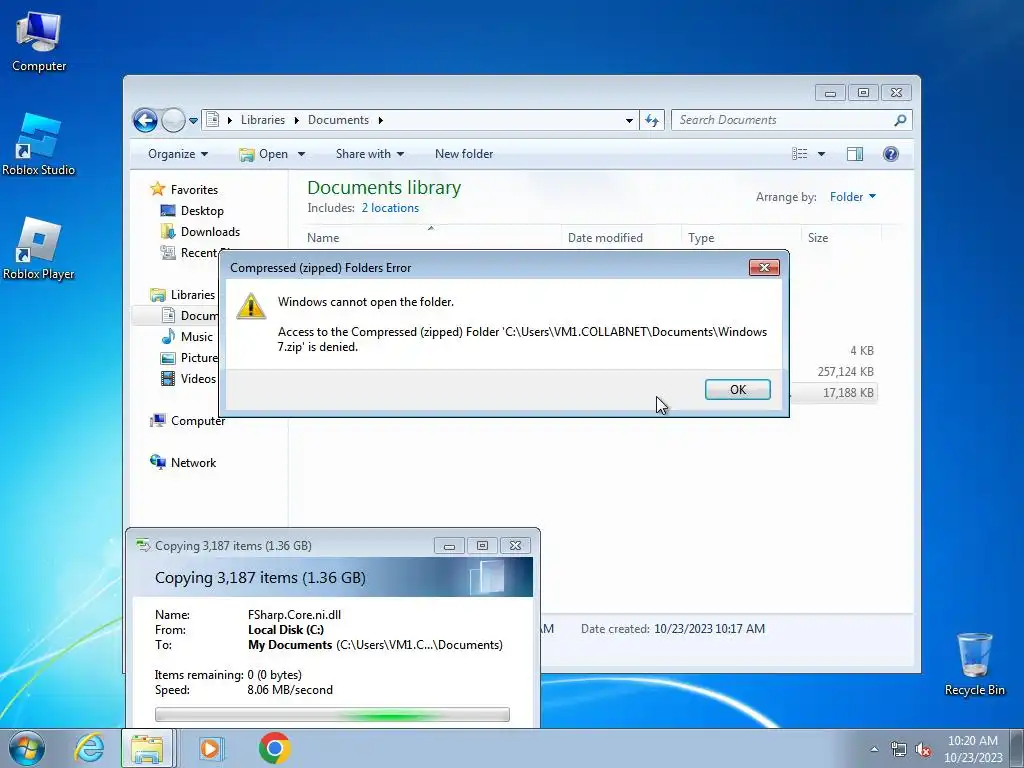Sort by the Type column header

pos(741,238)
